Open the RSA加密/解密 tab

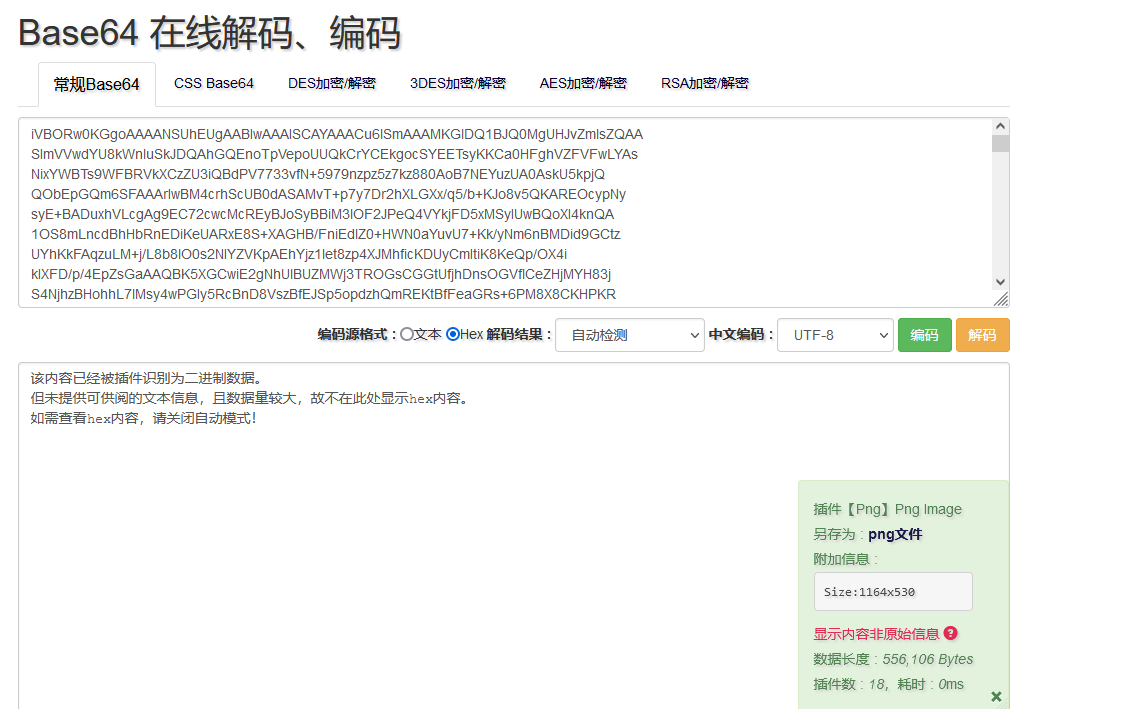pos(705,84)
